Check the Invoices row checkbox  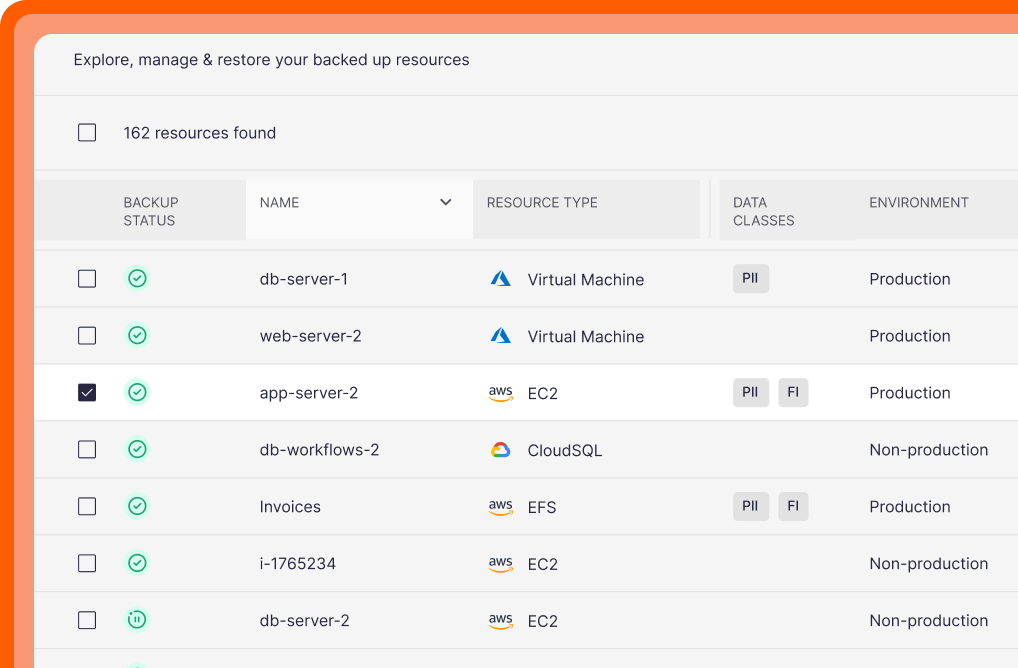(x=87, y=506)
